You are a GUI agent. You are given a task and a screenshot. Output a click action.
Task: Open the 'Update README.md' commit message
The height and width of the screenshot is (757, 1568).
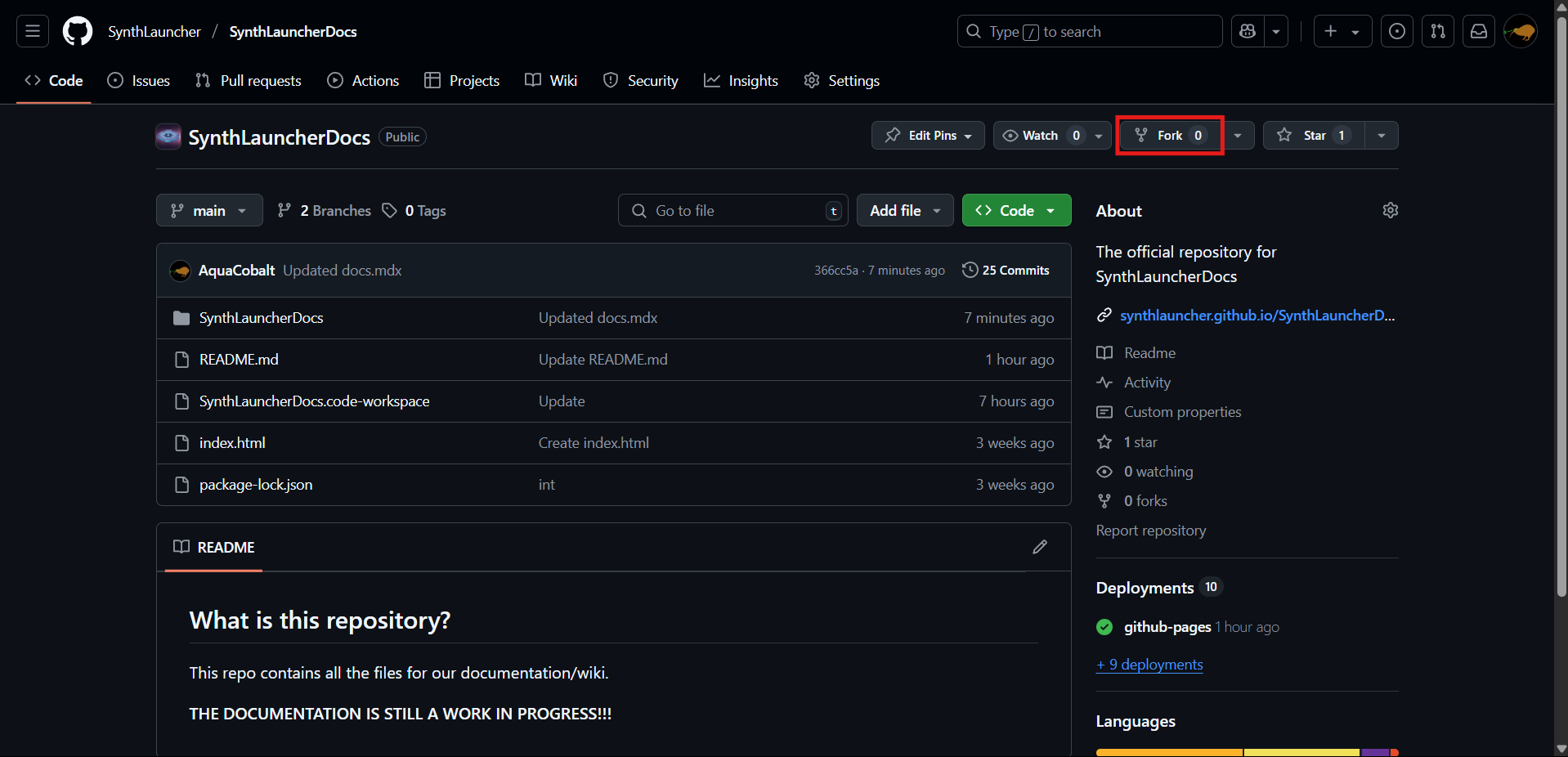603,360
